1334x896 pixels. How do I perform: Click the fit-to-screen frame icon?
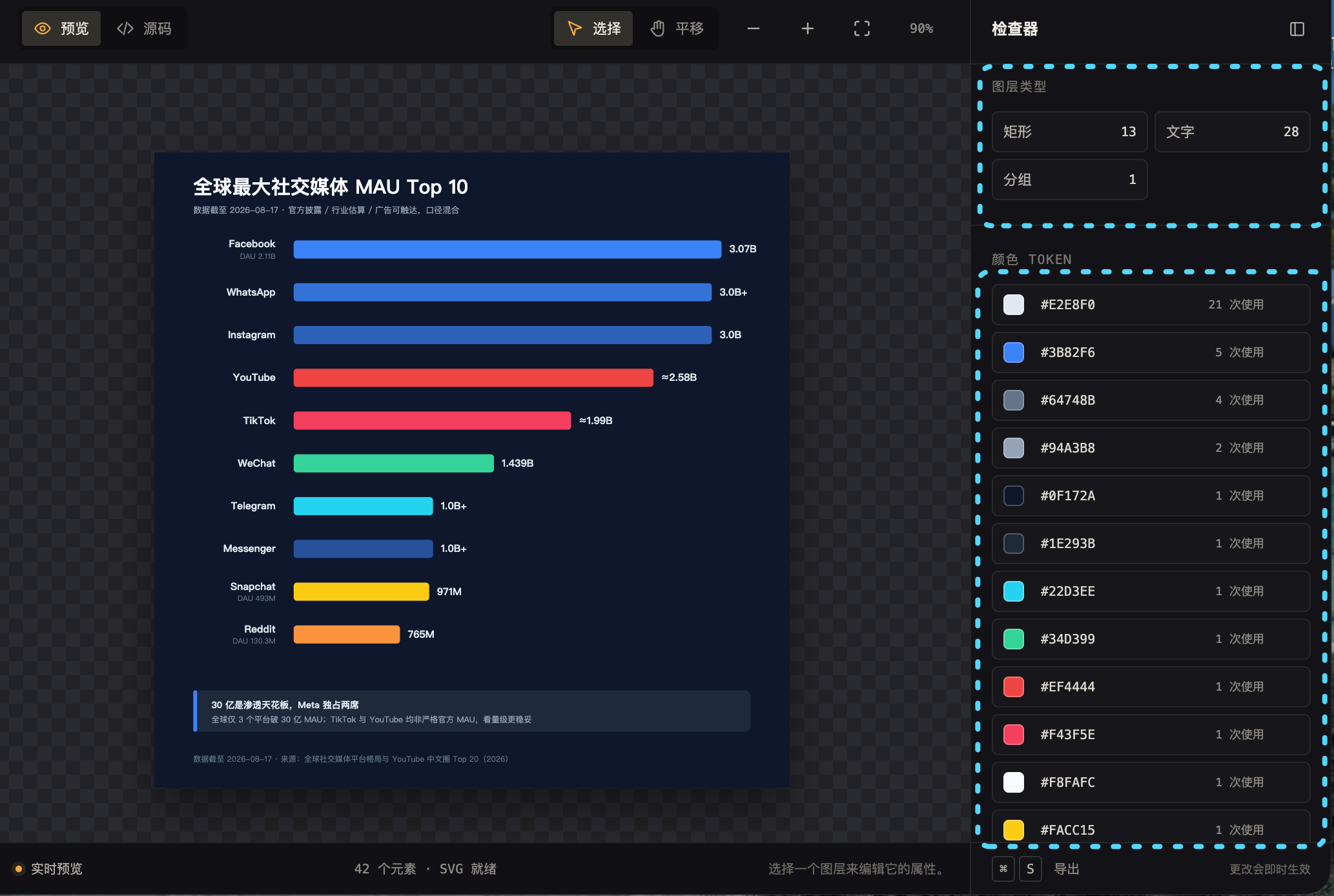862,28
